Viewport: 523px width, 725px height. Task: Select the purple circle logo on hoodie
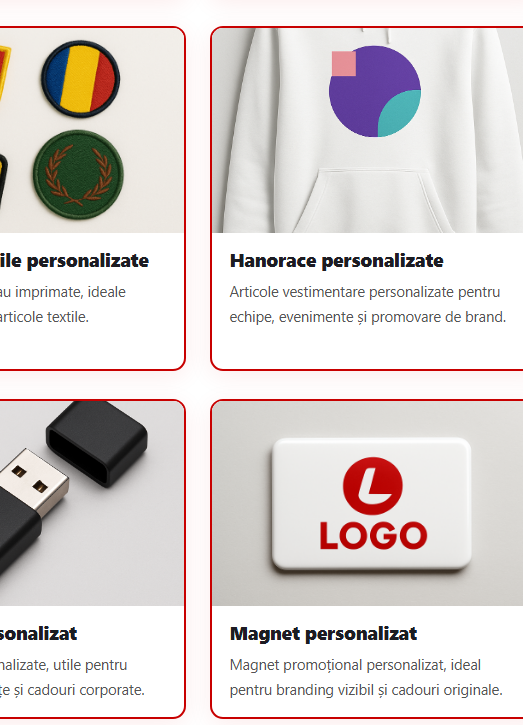375,92
